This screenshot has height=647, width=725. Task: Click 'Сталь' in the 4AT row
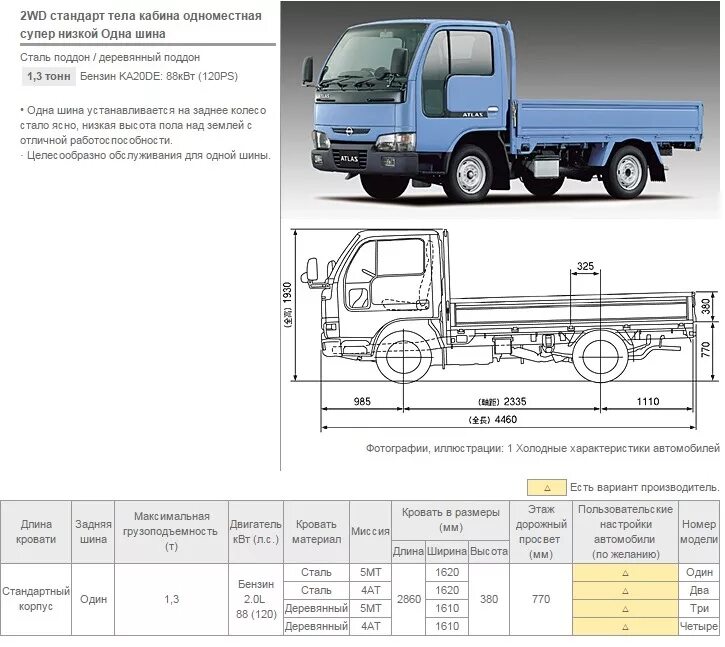pyautogui.click(x=316, y=591)
